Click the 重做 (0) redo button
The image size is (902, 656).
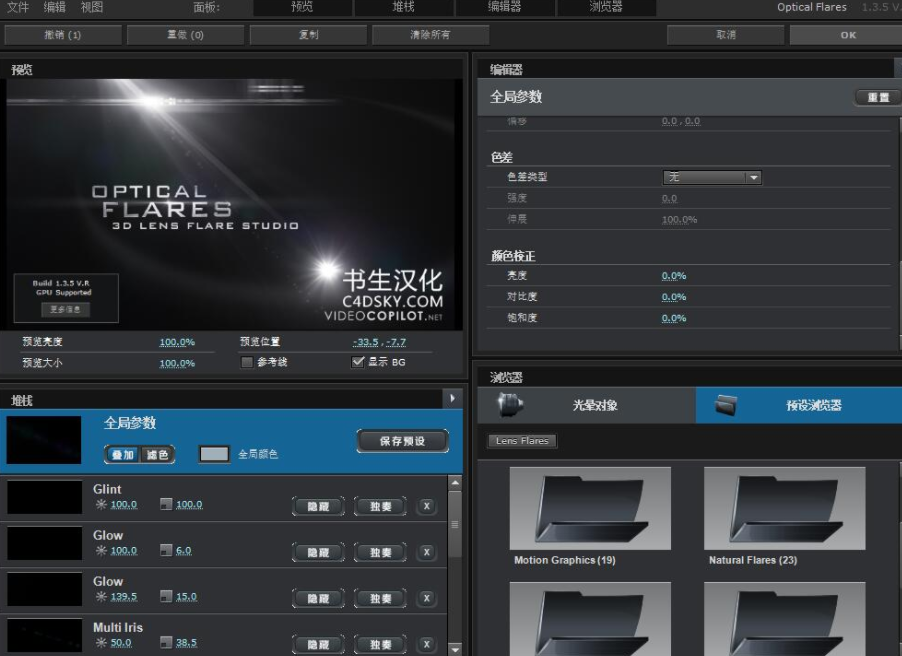pos(185,35)
